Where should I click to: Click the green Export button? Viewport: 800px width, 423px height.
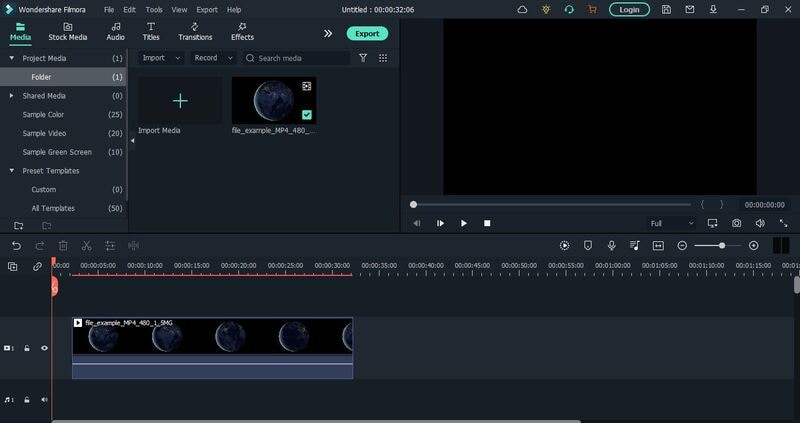367,34
